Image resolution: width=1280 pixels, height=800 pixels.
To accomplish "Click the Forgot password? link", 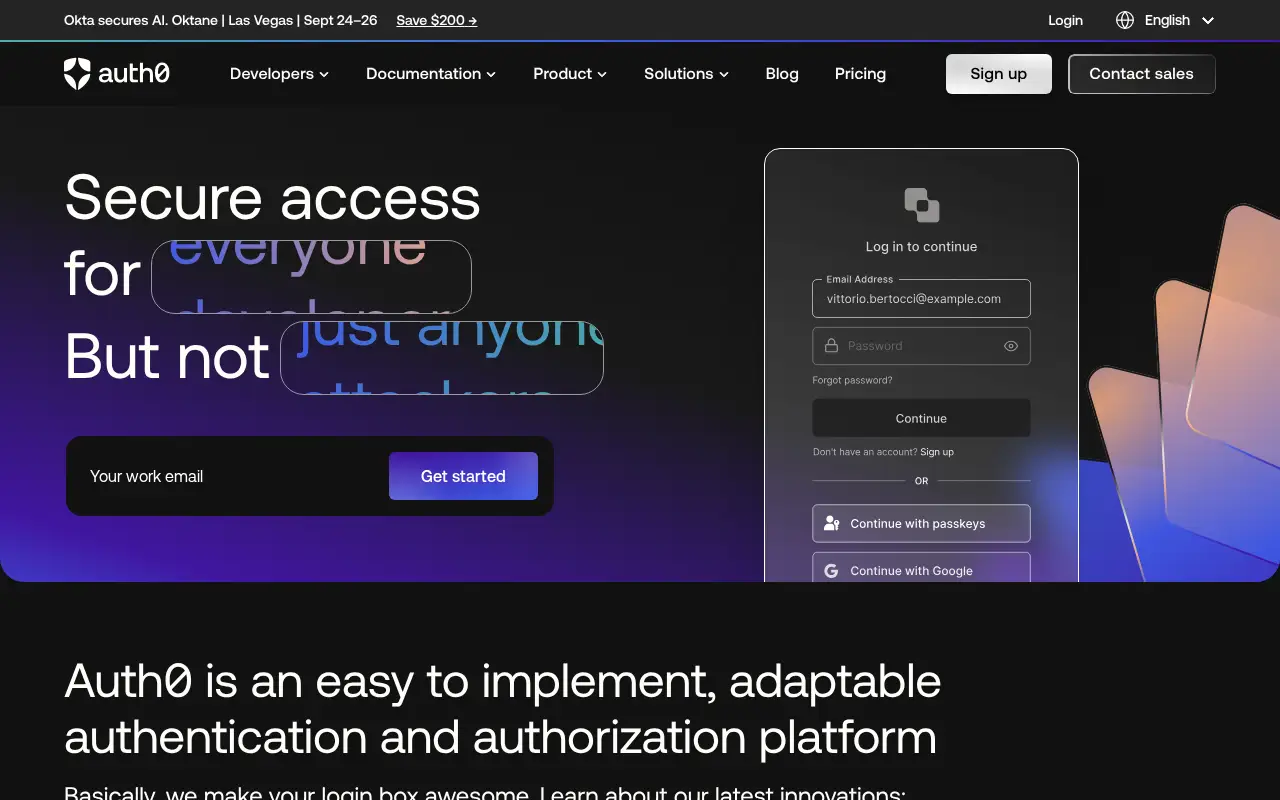I will click(853, 380).
